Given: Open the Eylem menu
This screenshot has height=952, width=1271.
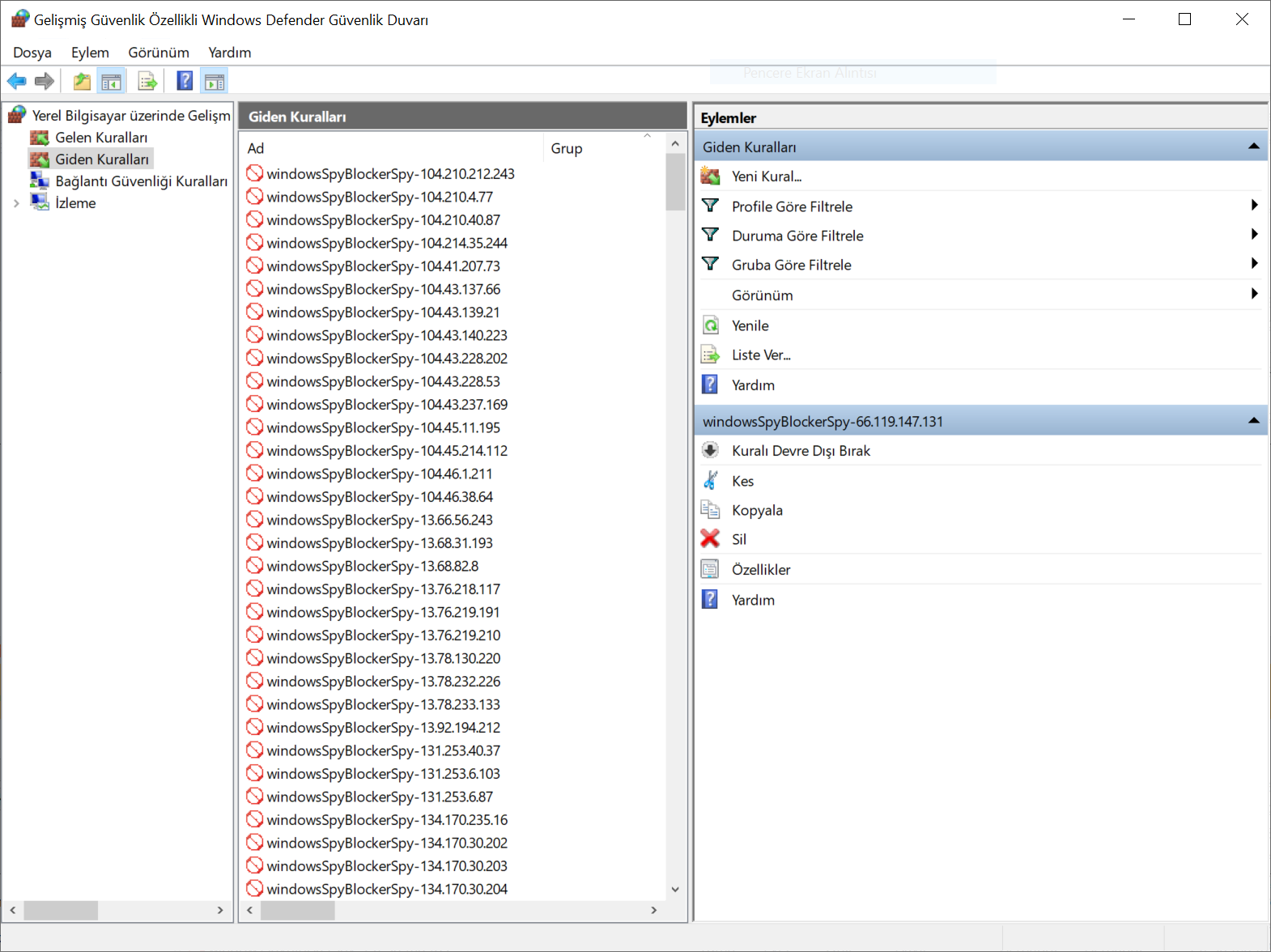Looking at the screenshot, I should [90, 53].
